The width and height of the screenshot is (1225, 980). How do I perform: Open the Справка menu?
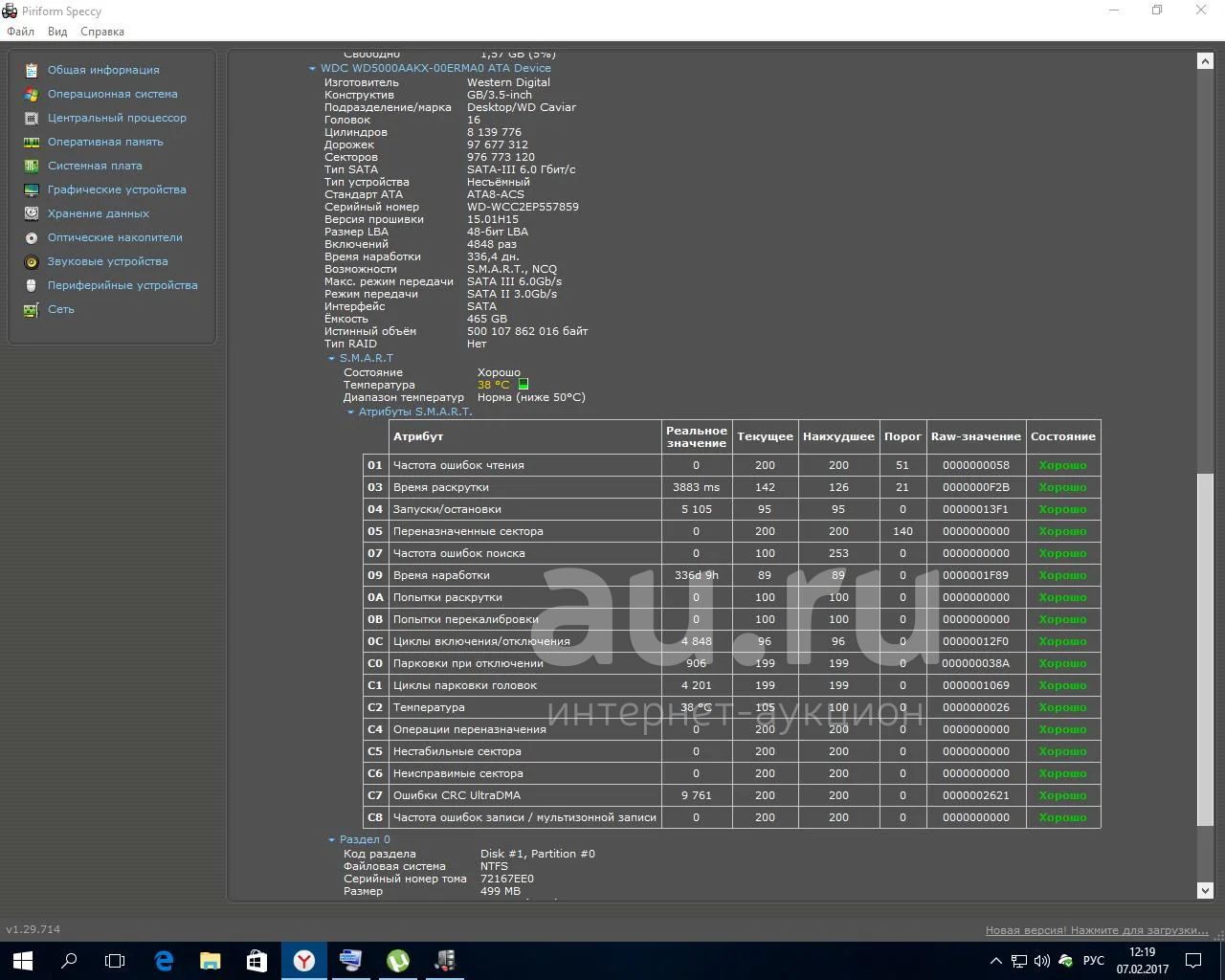coord(102,32)
